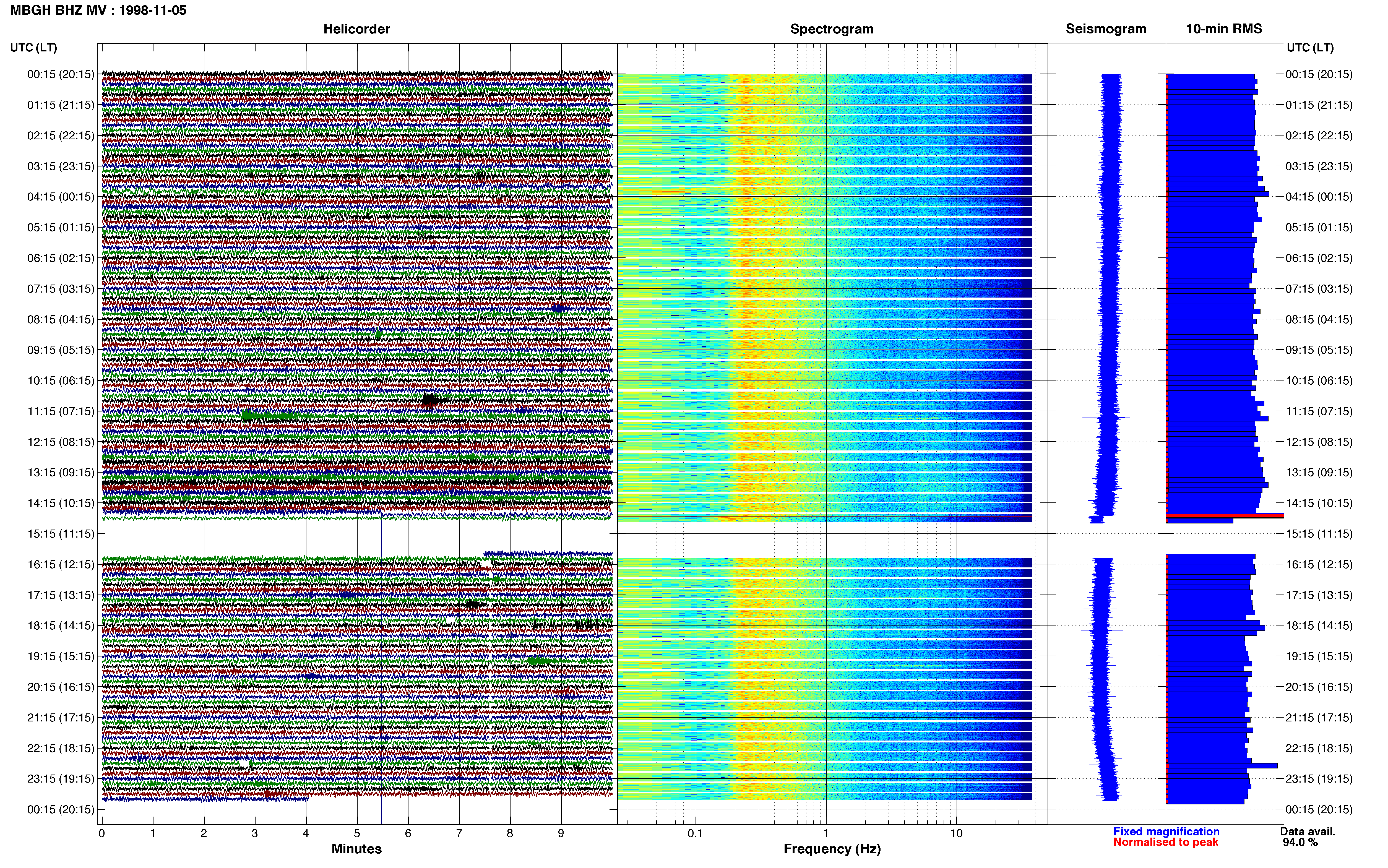Click left time label 19:15 (15:15)

point(60,656)
